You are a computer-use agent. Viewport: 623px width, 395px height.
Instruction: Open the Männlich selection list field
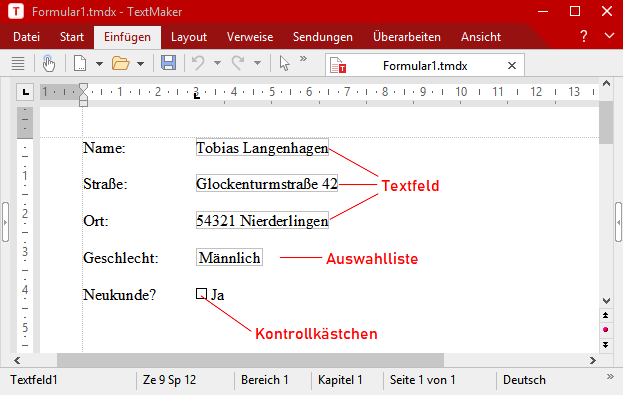click(x=229, y=258)
